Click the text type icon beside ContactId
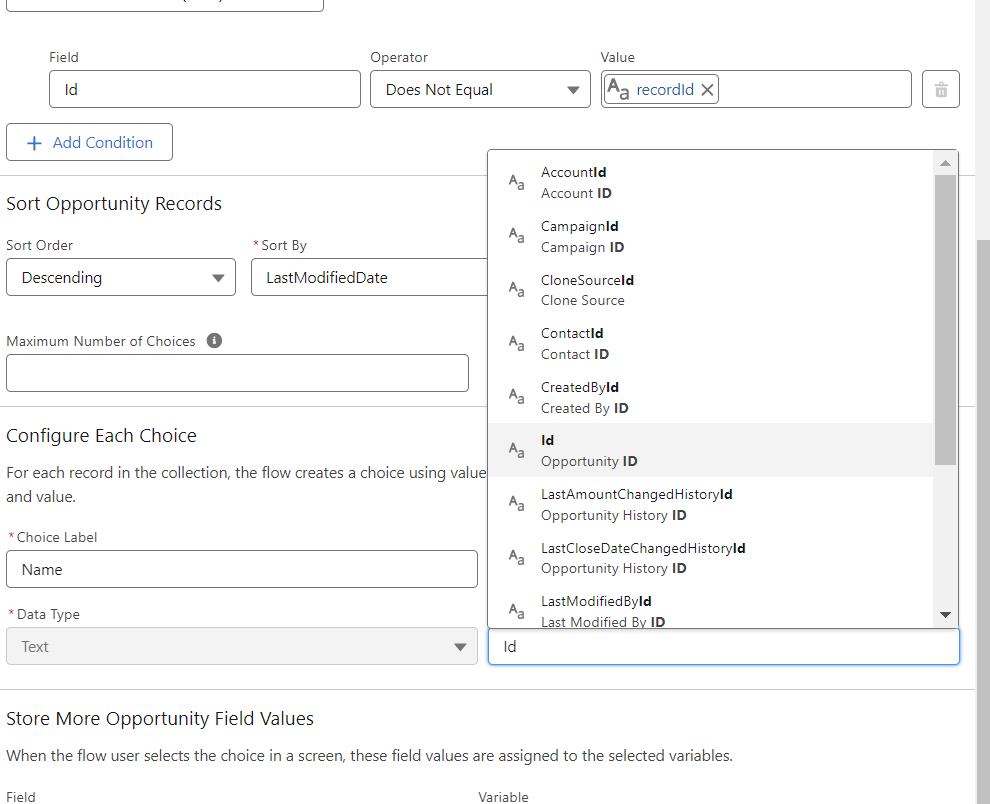The width and height of the screenshot is (990, 804). pyautogui.click(x=516, y=344)
